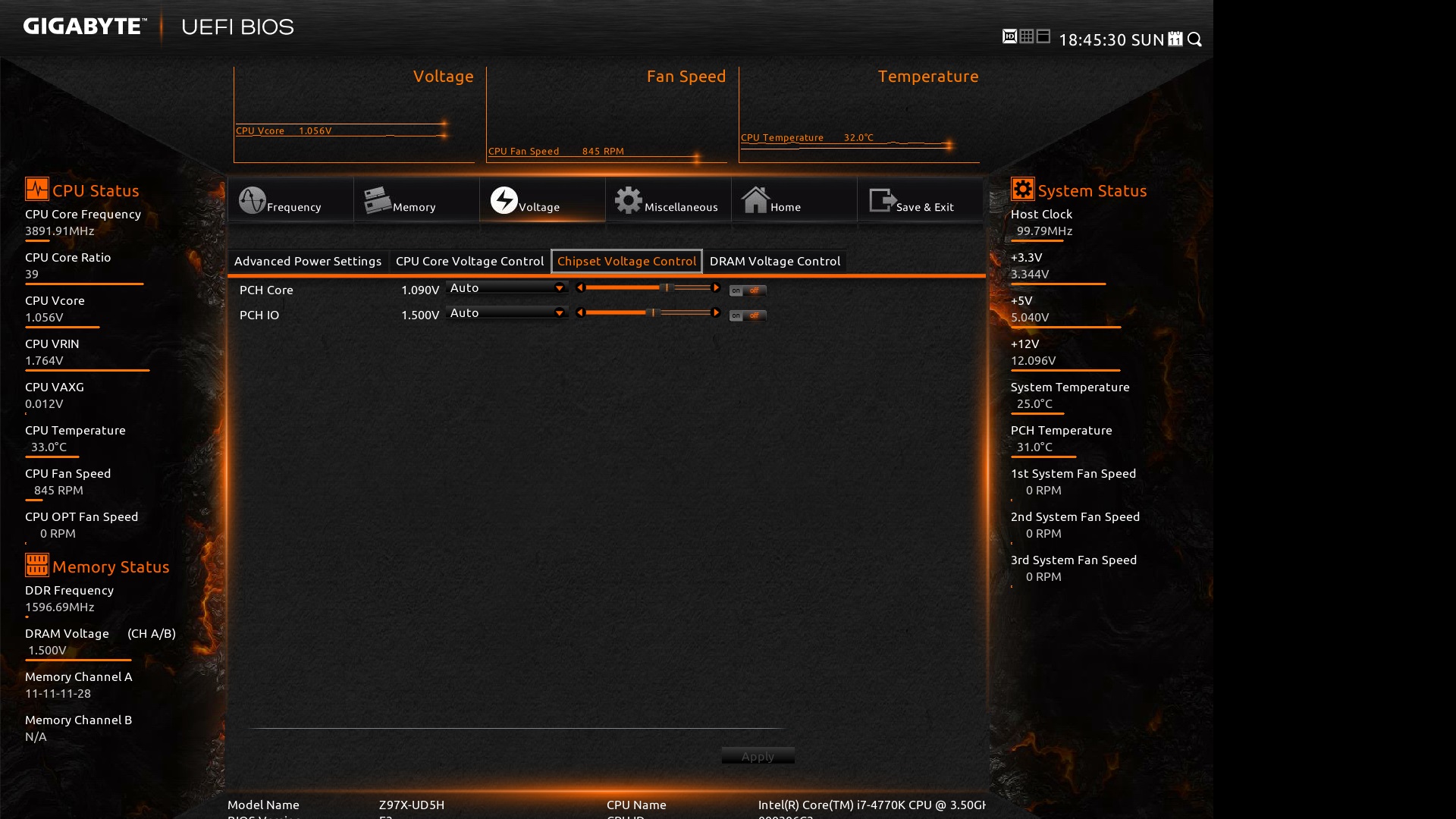The image size is (1456, 819).
Task: Open the Frequency section icon
Action: pyautogui.click(x=253, y=200)
